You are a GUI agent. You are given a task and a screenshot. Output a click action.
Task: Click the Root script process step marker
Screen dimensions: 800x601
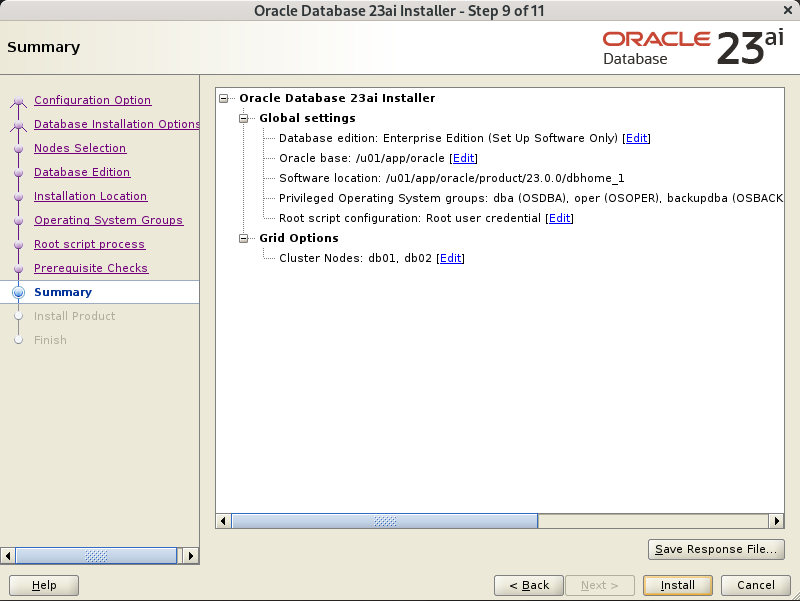coord(18,244)
